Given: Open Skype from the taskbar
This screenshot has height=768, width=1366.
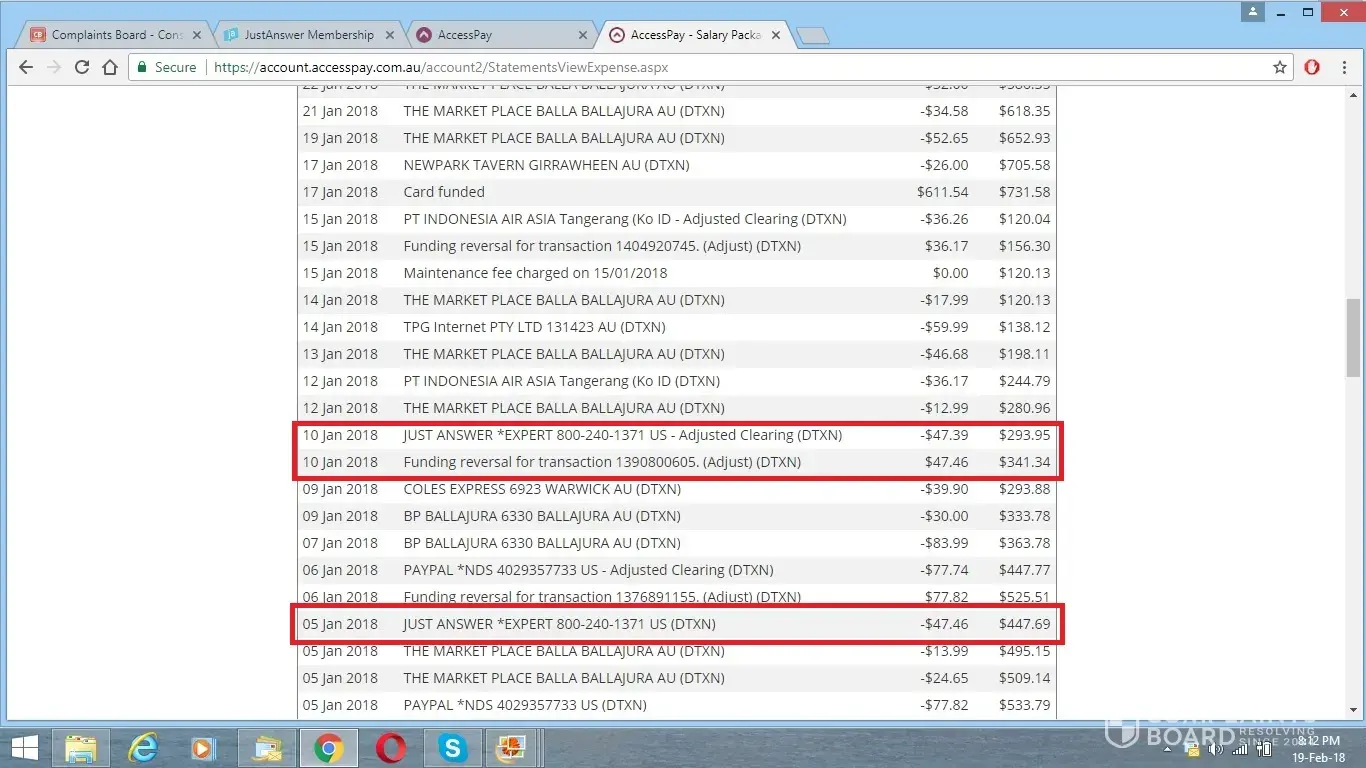Looking at the screenshot, I should (452, 747).
